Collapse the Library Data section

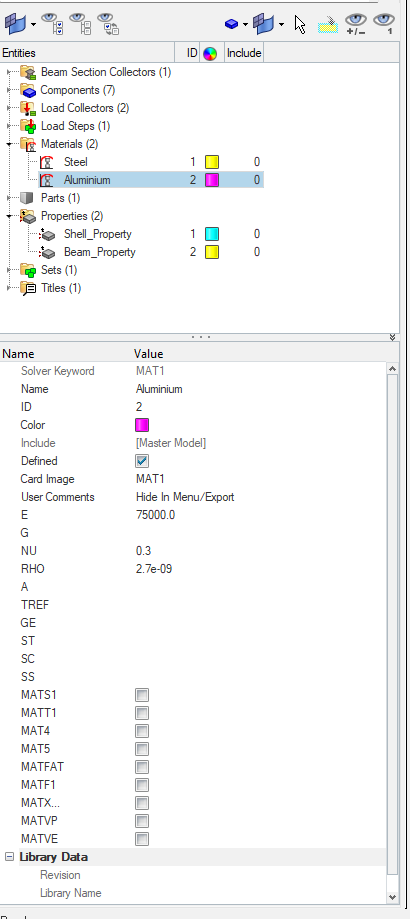(x=9, y=857)
